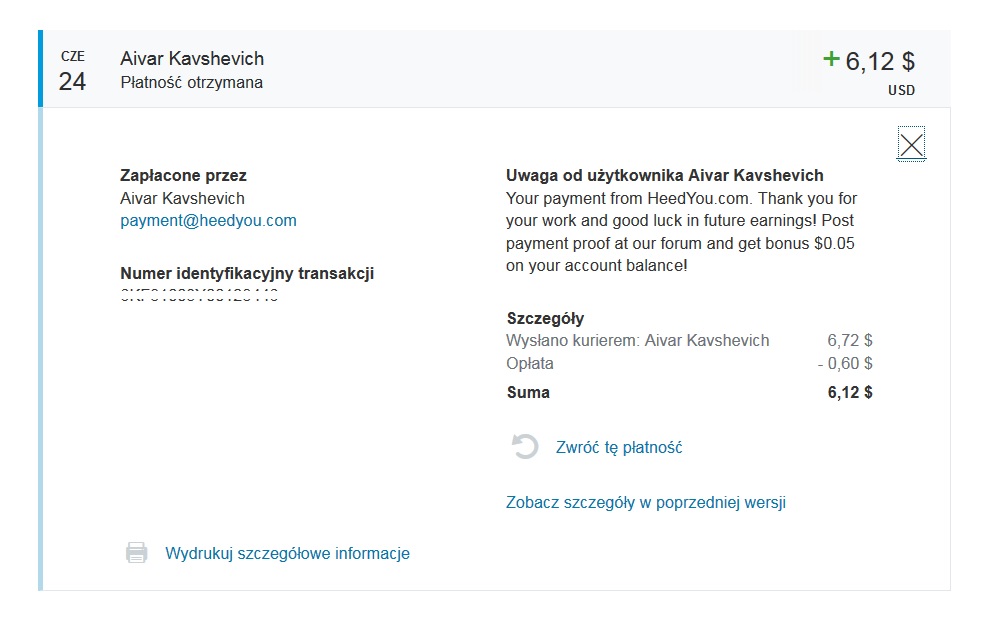Viewport: 1008px width, 630px height.
Task: Open the payment@heedyou.com email link
Action: (x=208, y=220)
